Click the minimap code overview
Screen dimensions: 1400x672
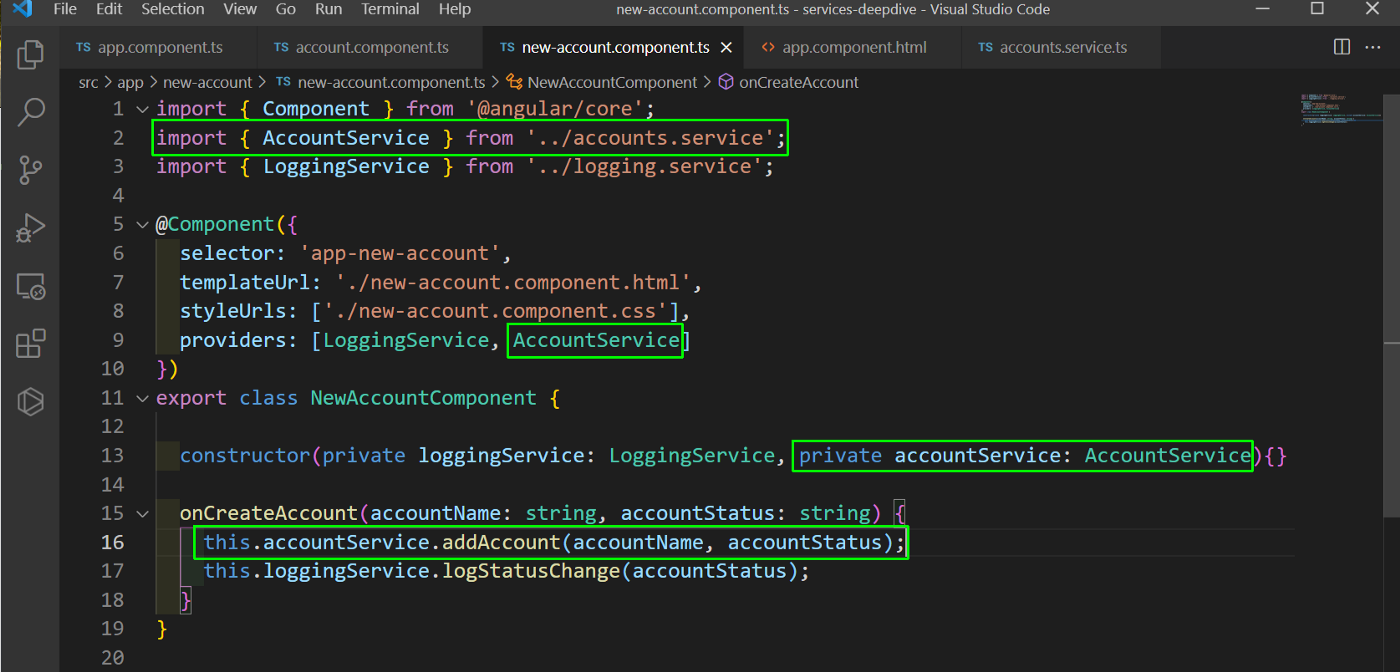(1340, 108)
